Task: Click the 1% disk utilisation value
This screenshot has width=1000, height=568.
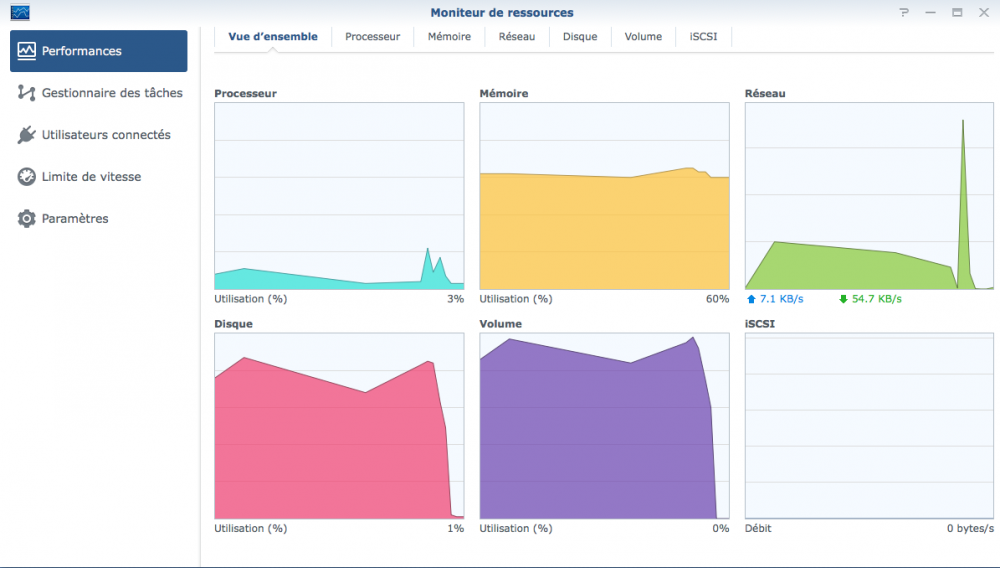Action: [x=455, y=528]
